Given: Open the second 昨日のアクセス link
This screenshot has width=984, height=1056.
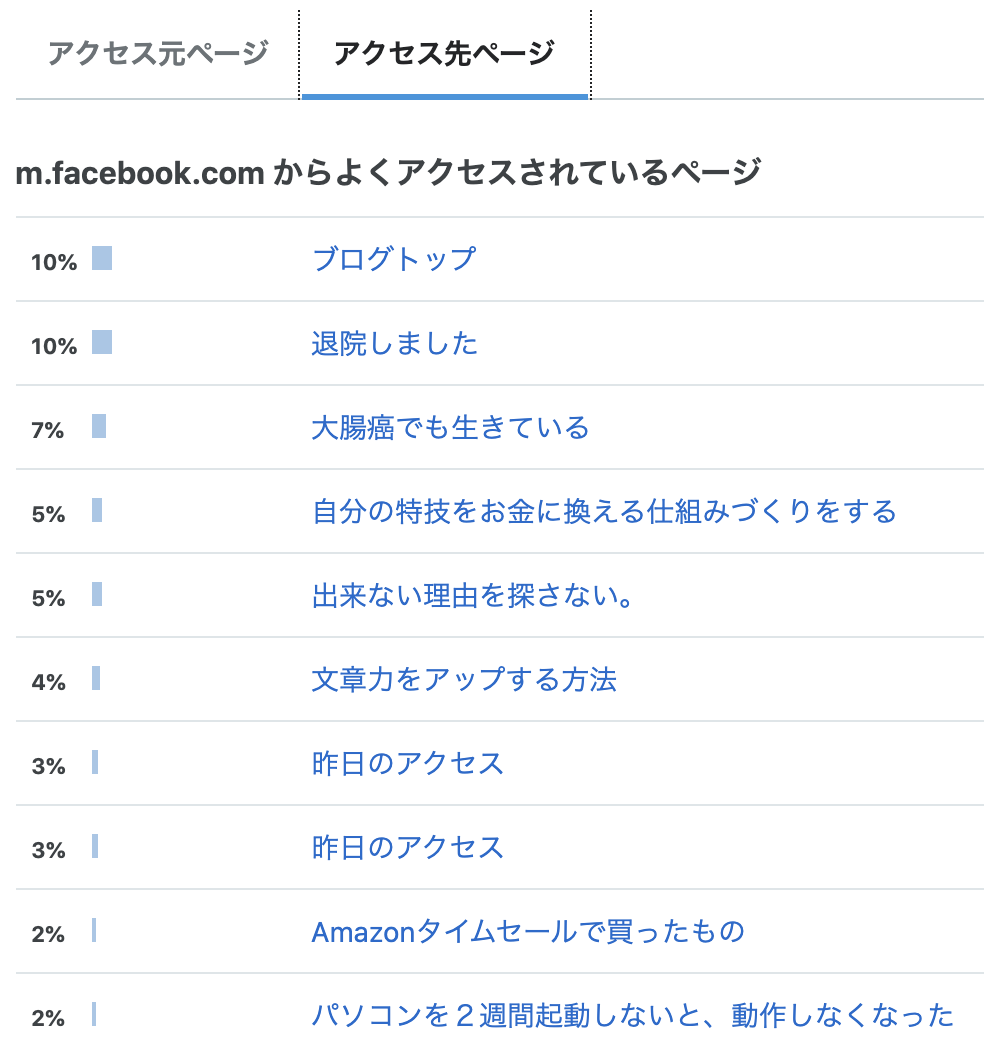Looking at the screenshot, I should [x=407, y=847].
